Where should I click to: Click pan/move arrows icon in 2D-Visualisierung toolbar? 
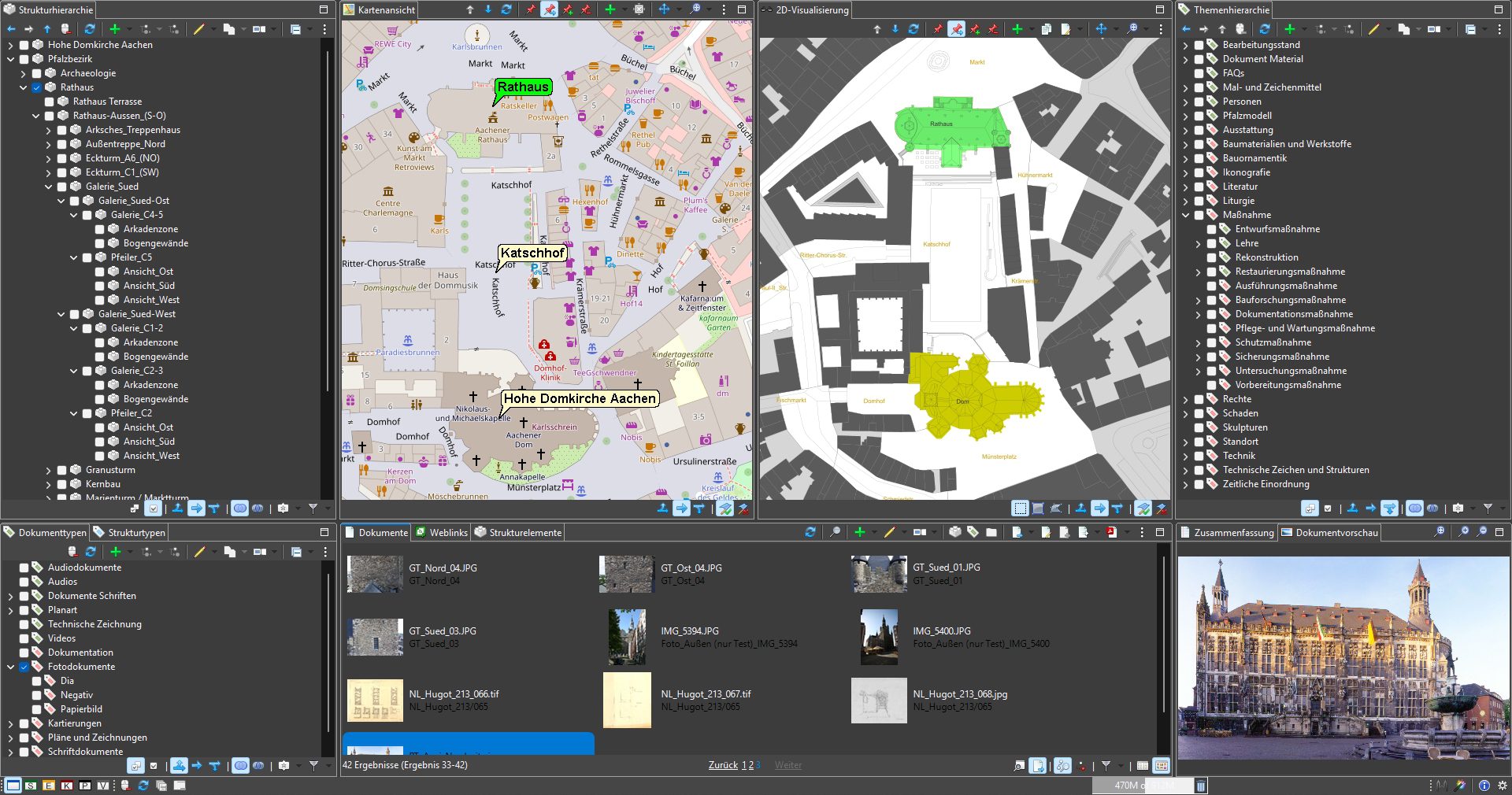coord(1101,29)
